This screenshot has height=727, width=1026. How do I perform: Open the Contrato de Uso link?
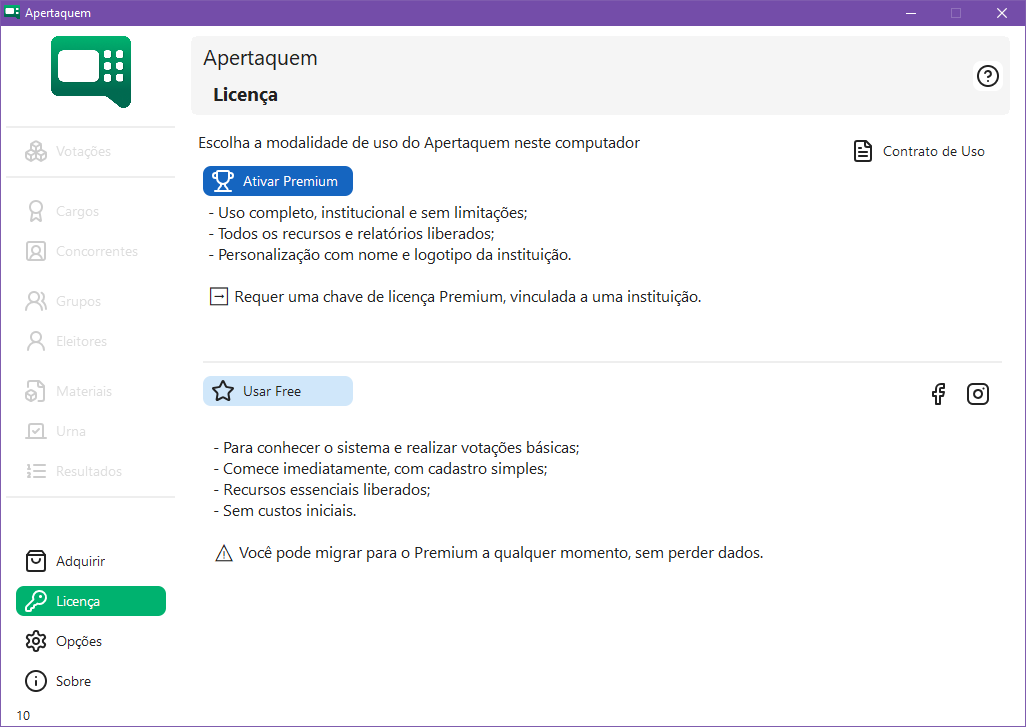[x=919, y=151]
